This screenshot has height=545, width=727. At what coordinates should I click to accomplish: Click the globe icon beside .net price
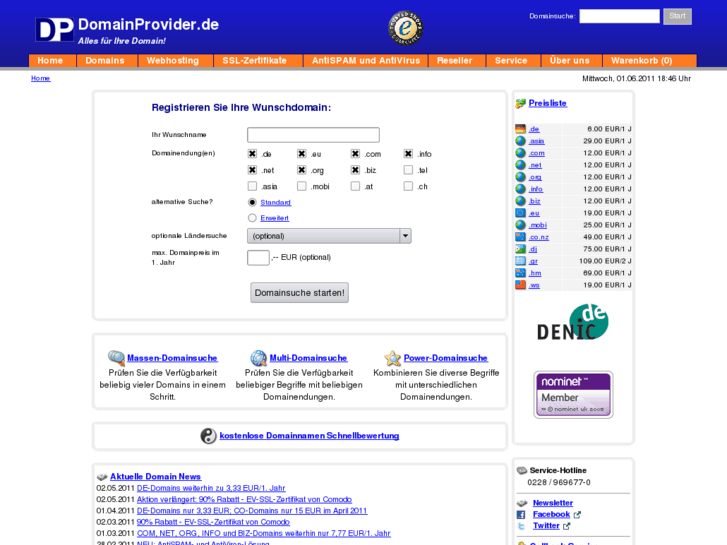coord(521,165)
